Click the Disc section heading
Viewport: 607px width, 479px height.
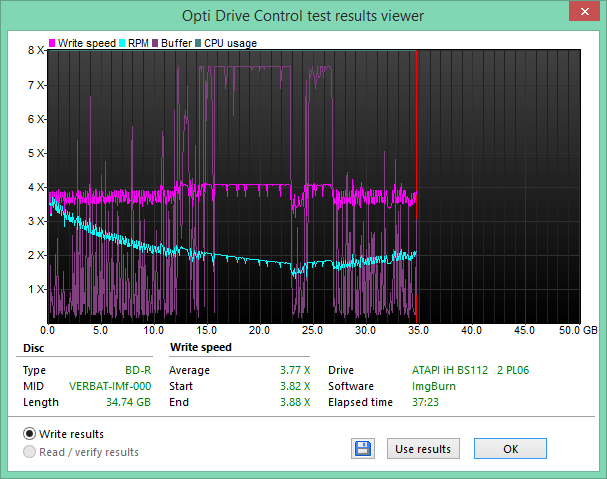(33, 348)
